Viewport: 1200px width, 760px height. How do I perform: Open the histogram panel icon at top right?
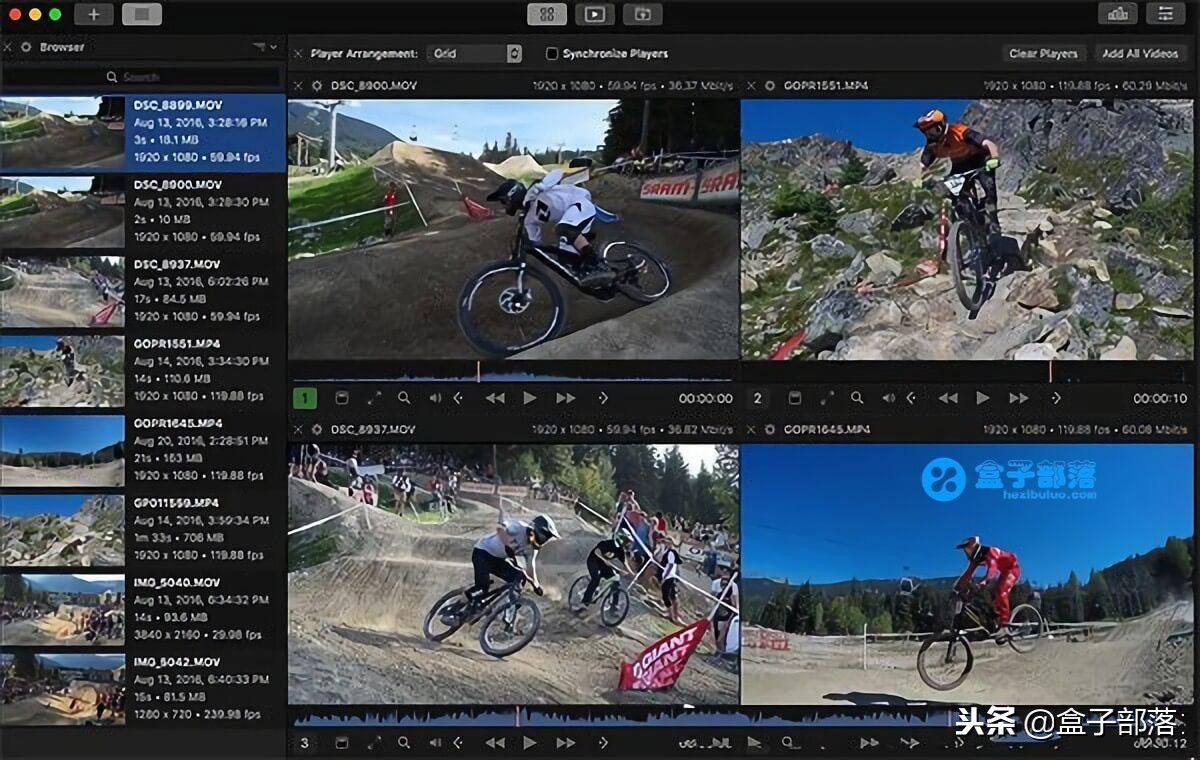[1117, 14]
